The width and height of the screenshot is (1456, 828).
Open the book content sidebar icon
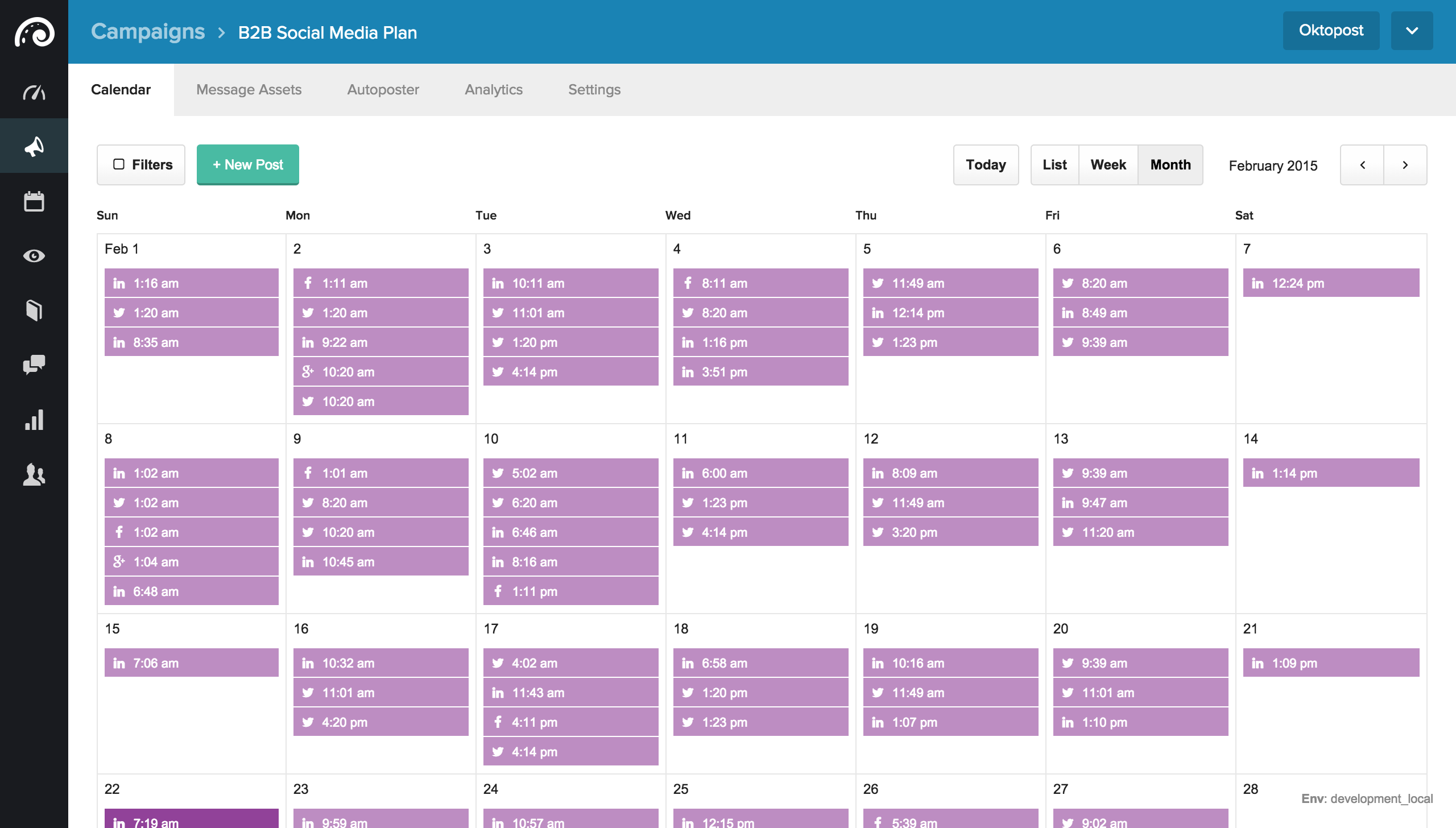(34, 310)
